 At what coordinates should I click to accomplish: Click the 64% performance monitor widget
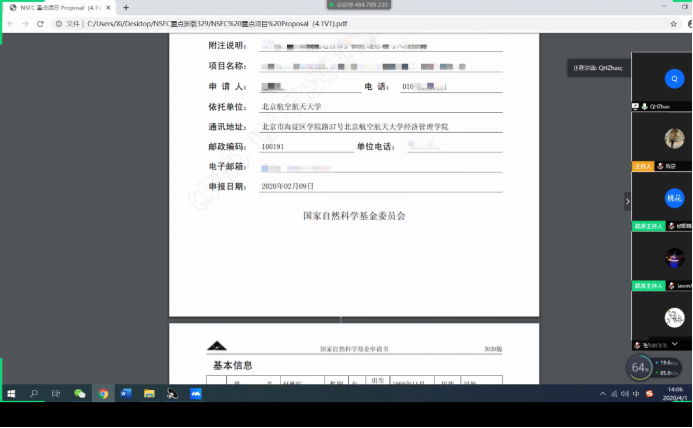pyautogui.click(x=638, y=368)
